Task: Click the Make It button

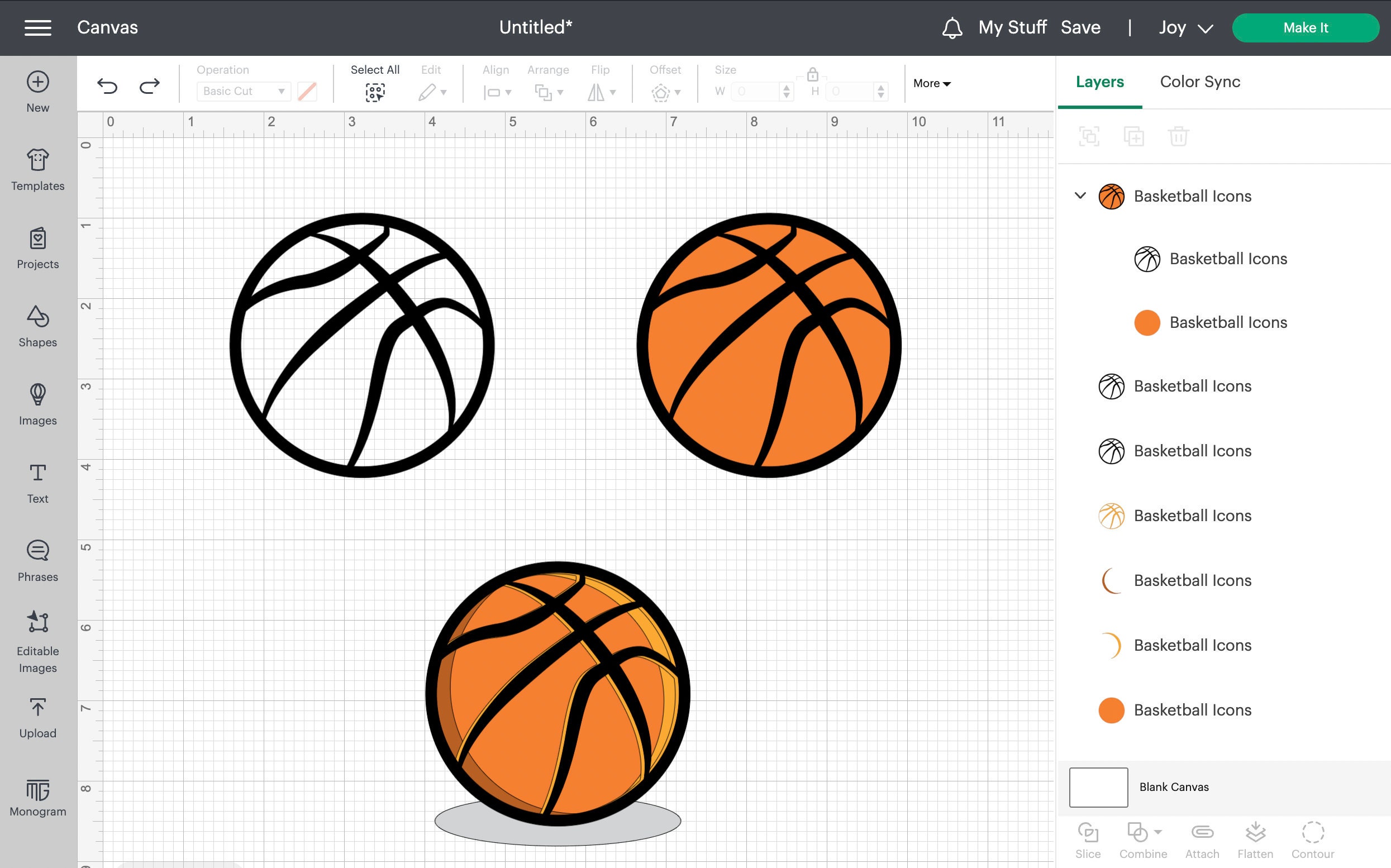Action: 1306,27
